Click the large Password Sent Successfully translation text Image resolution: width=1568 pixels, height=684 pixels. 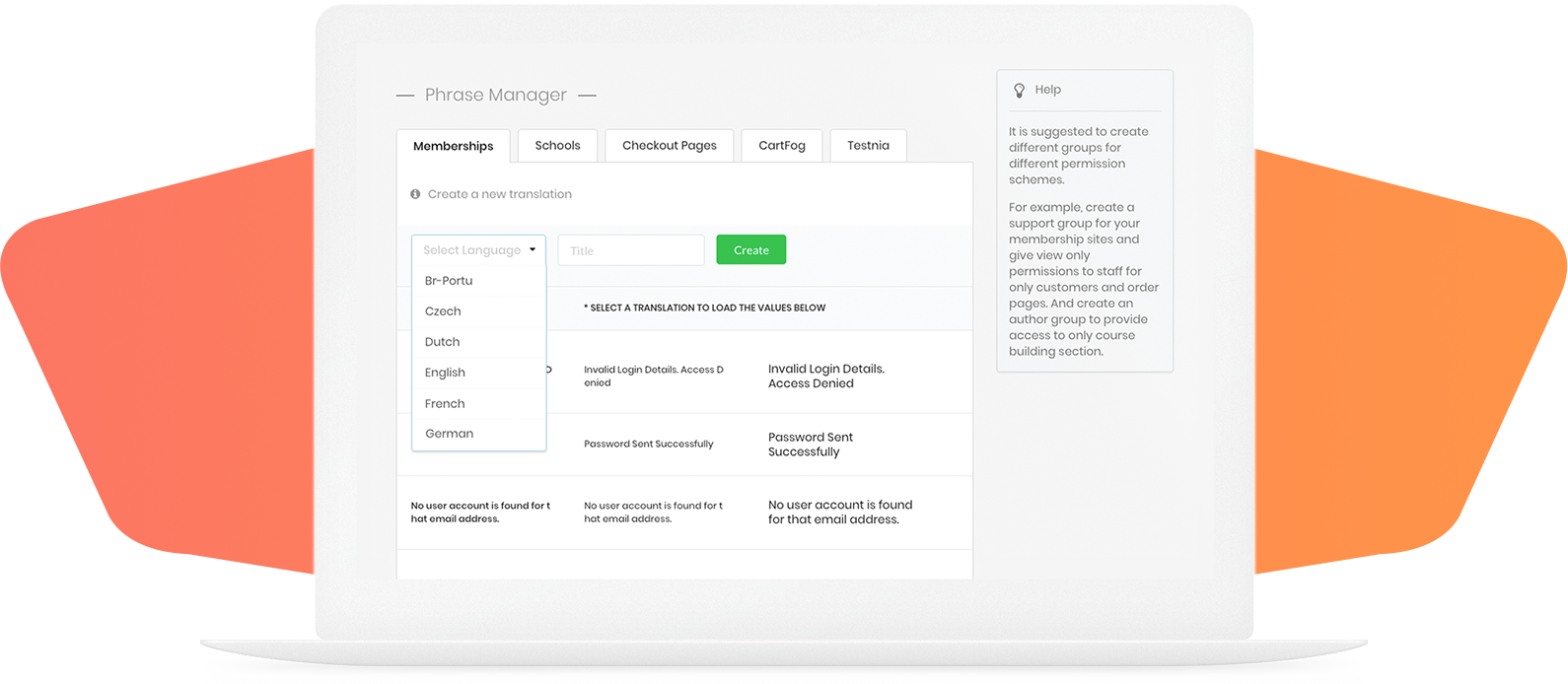point(810,445)
